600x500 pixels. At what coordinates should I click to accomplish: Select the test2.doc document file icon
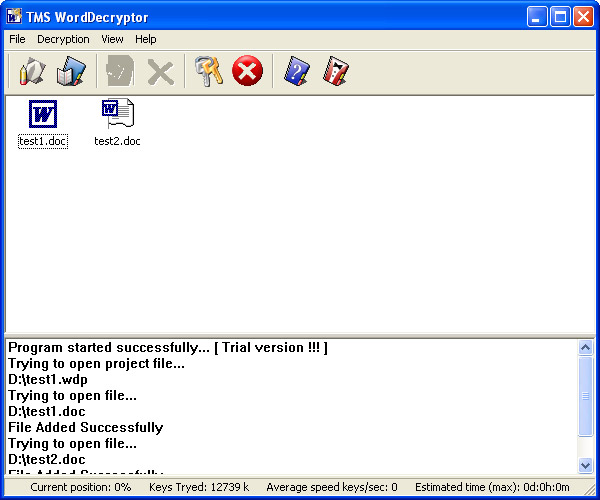point(118,113)
